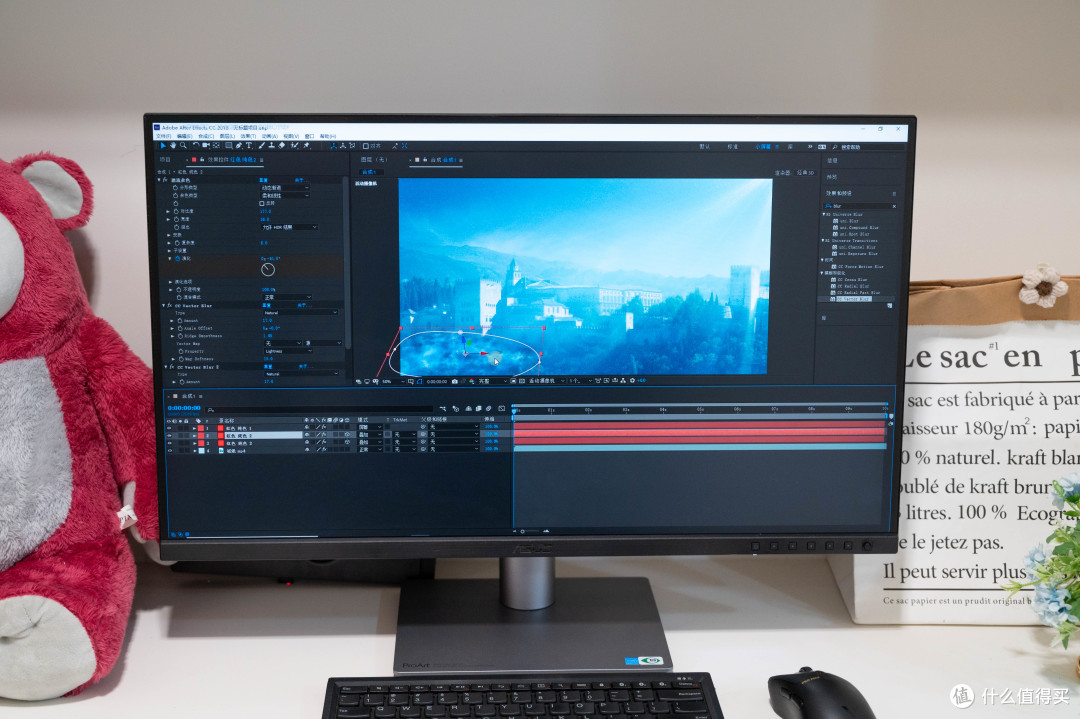Open the active camera view dropdown below viewer
This screenshot has width=1080, height=719.
pos(546,381)
